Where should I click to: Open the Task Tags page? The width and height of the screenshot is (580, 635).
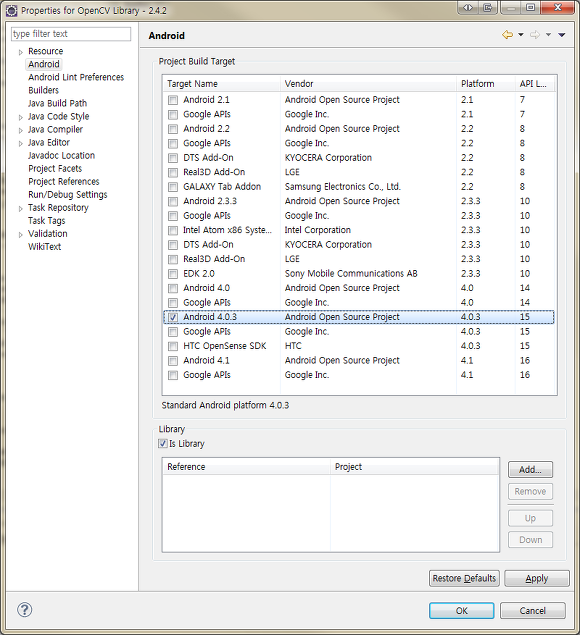(x=47, y=220)
